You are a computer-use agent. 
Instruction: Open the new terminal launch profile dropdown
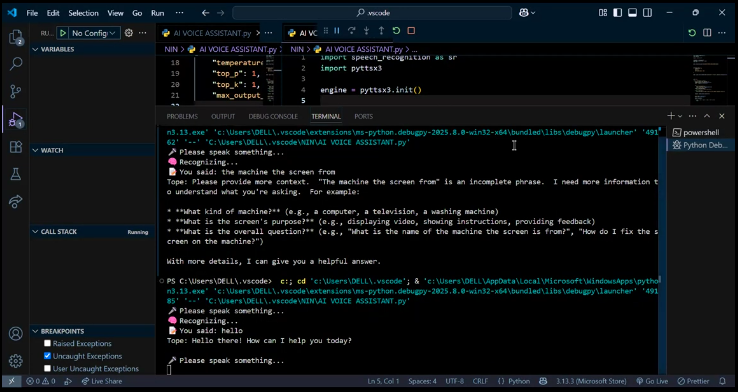(680, 116)
